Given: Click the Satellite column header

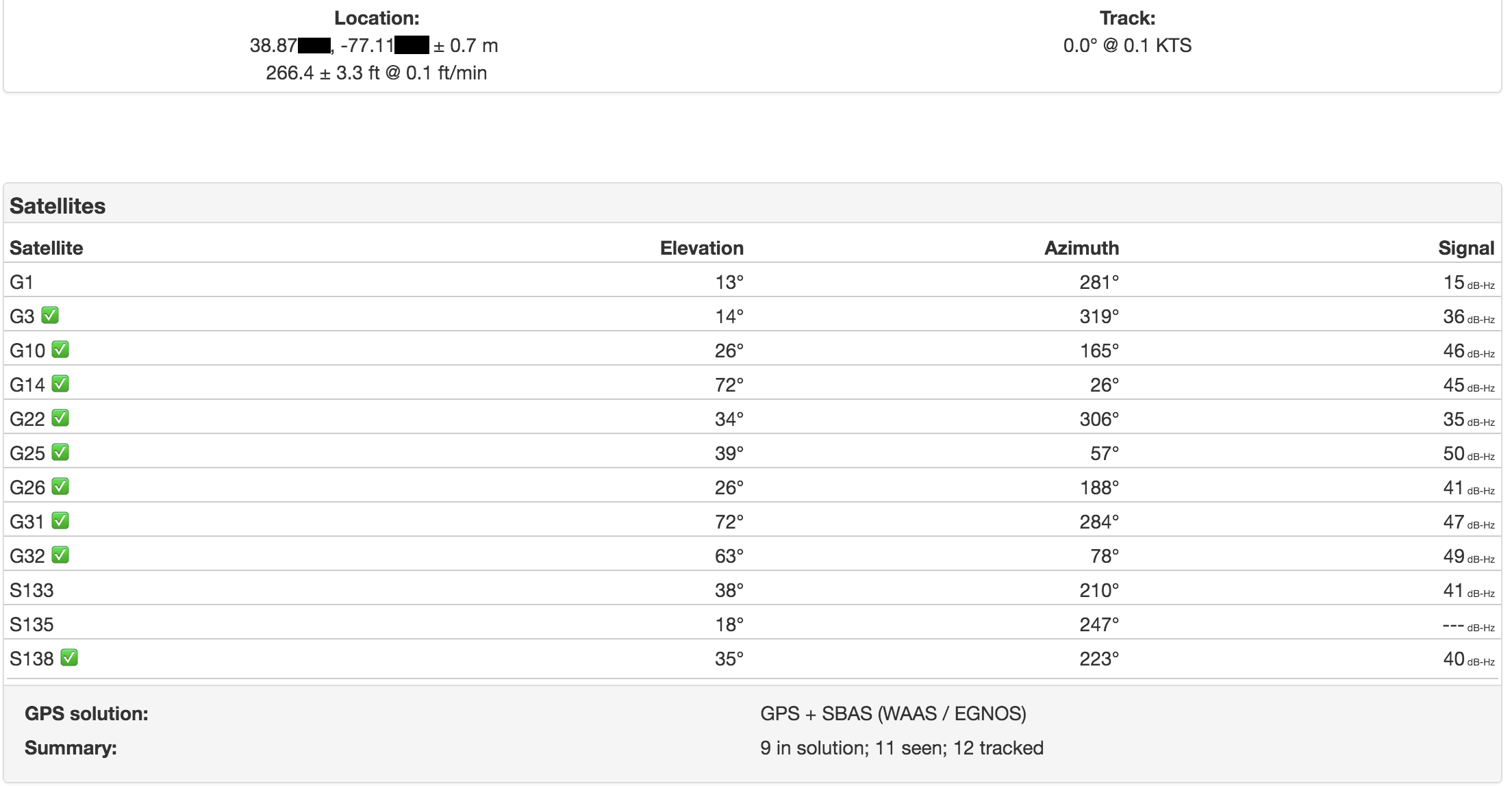Looking at the screenshot, I should [x=45, y=248].
